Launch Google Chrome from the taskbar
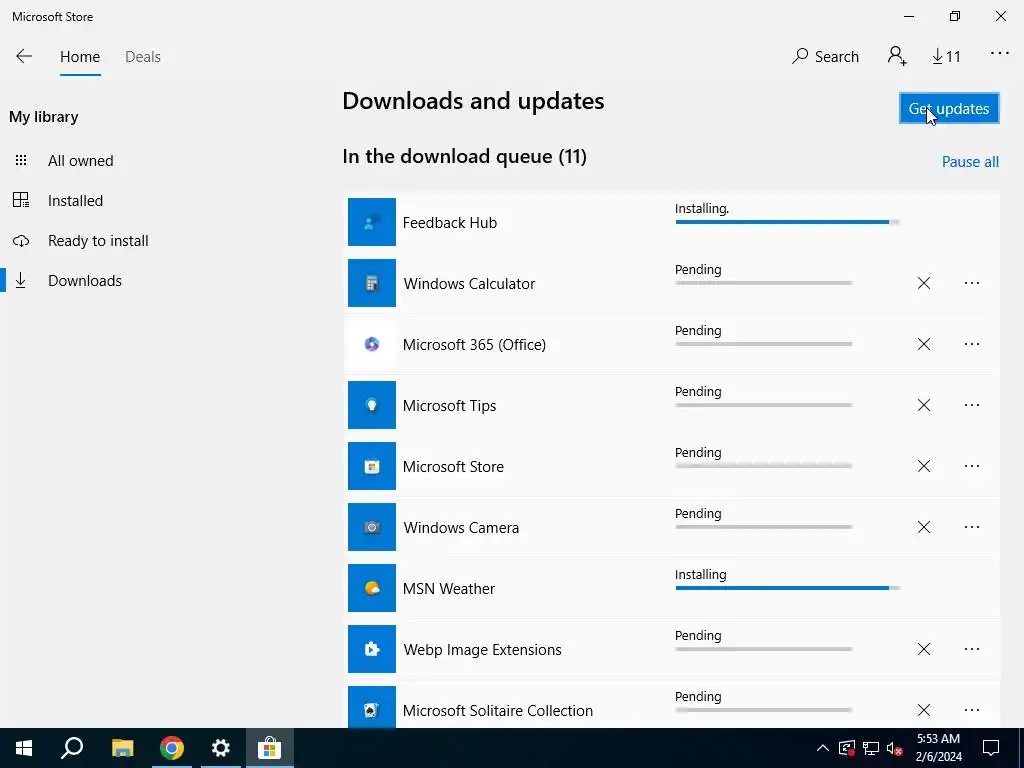The image size is (1024, 768). 172,748
